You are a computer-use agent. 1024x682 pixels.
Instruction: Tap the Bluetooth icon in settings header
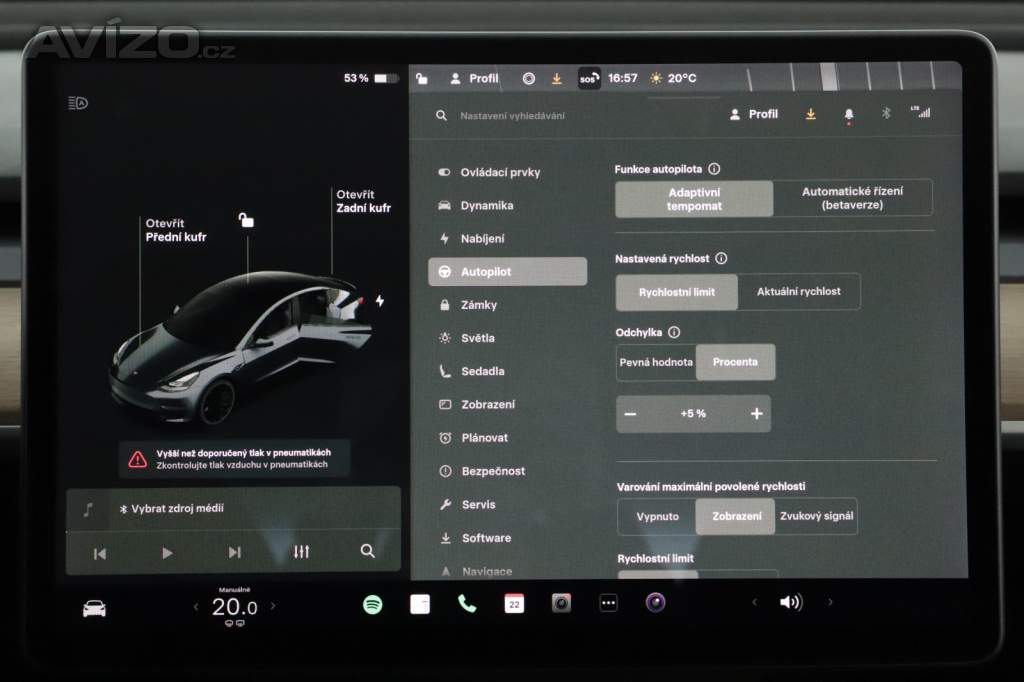tap(885, 114)
